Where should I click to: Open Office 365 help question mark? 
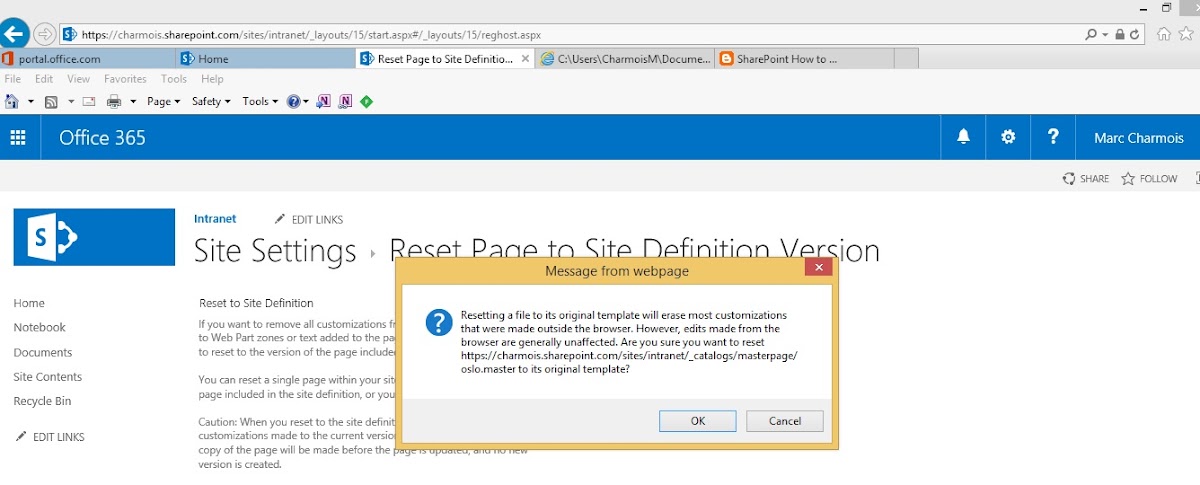tap(1053, 137)
